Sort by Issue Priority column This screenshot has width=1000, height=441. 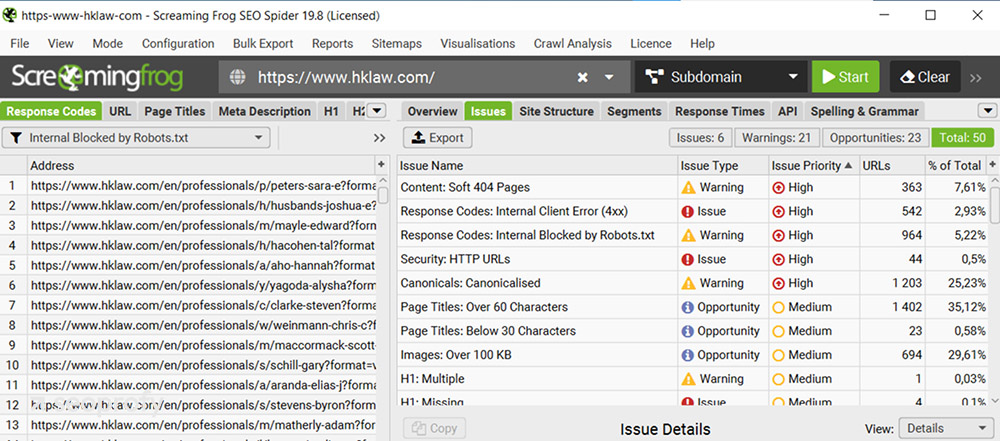pyautogui.click(x=814, y=165)
